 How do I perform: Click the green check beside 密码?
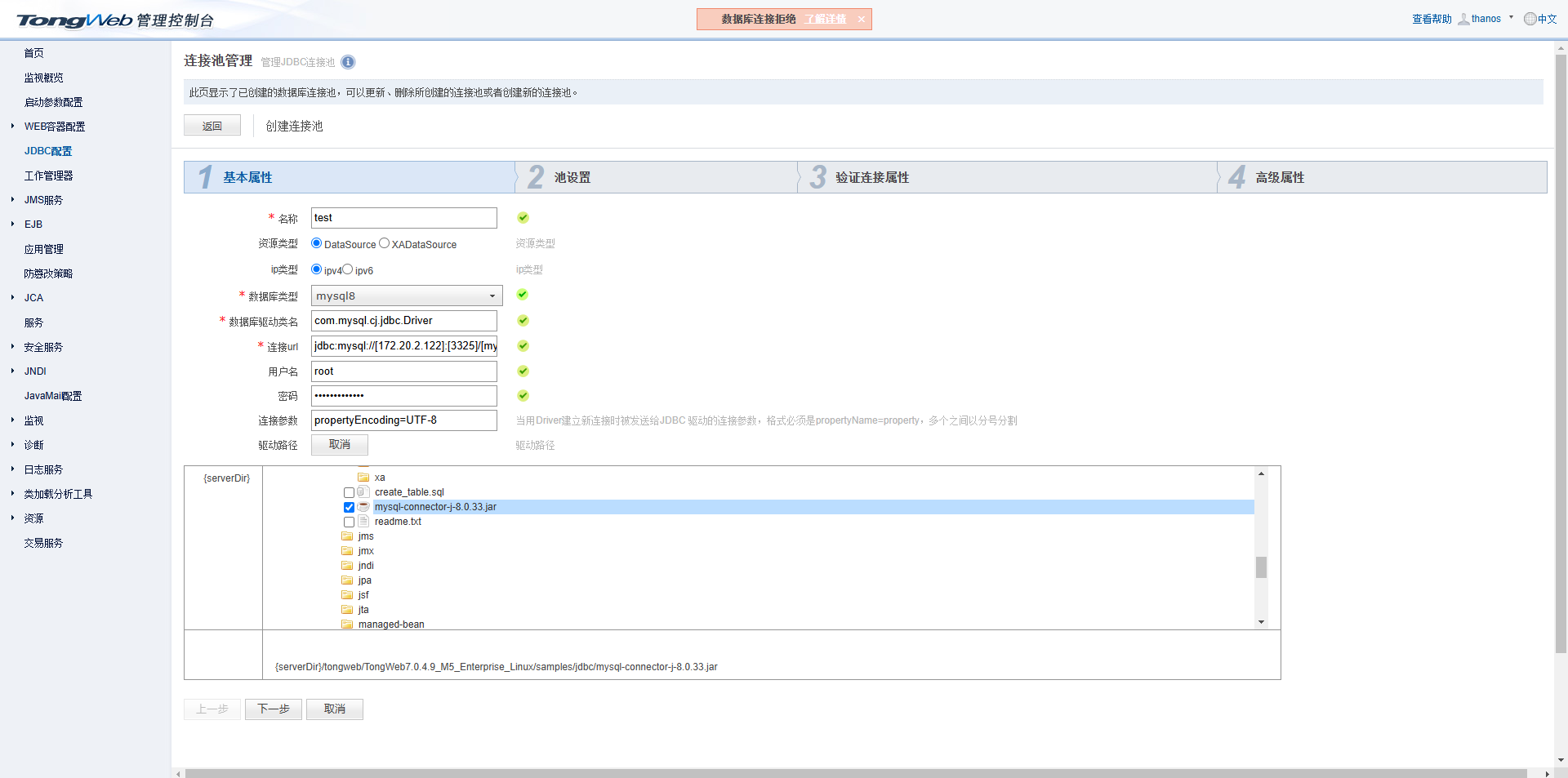(523, 396)
